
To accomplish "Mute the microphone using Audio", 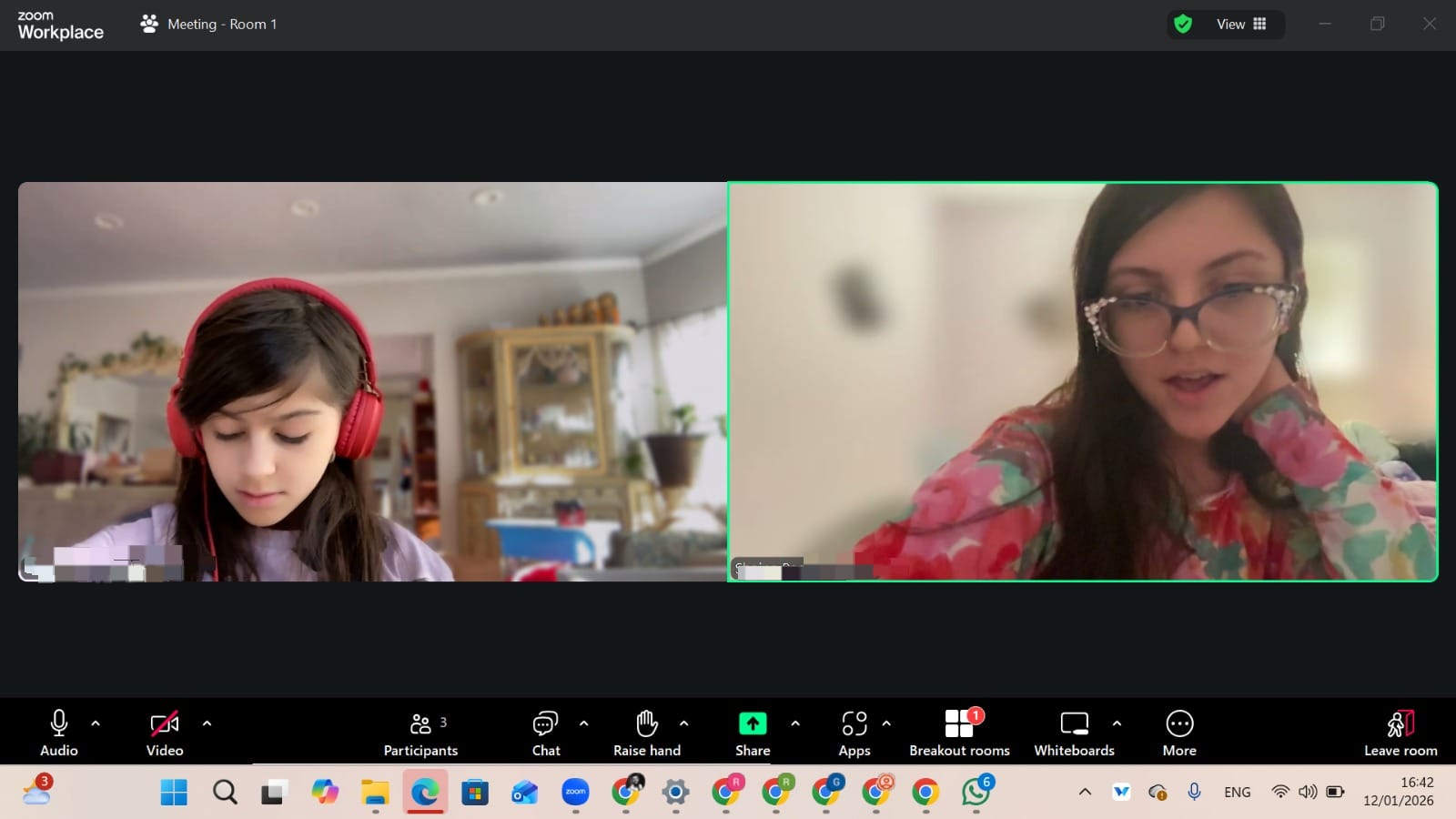I will 58,733.
